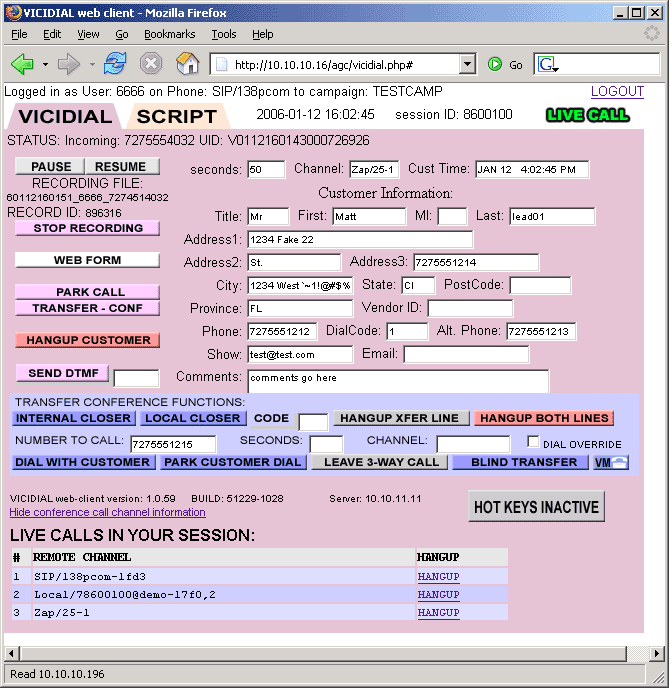The height and width of the screenshot is (688, 669).
Task: Go to Home using the house icon
Action: tap(187, 64)
